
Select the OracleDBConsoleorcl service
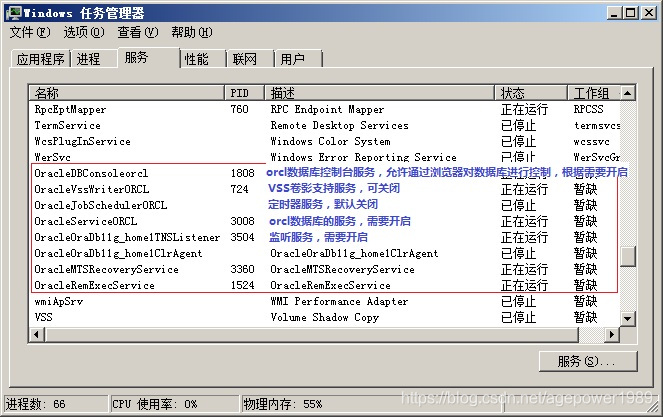(x=91, y=173)
